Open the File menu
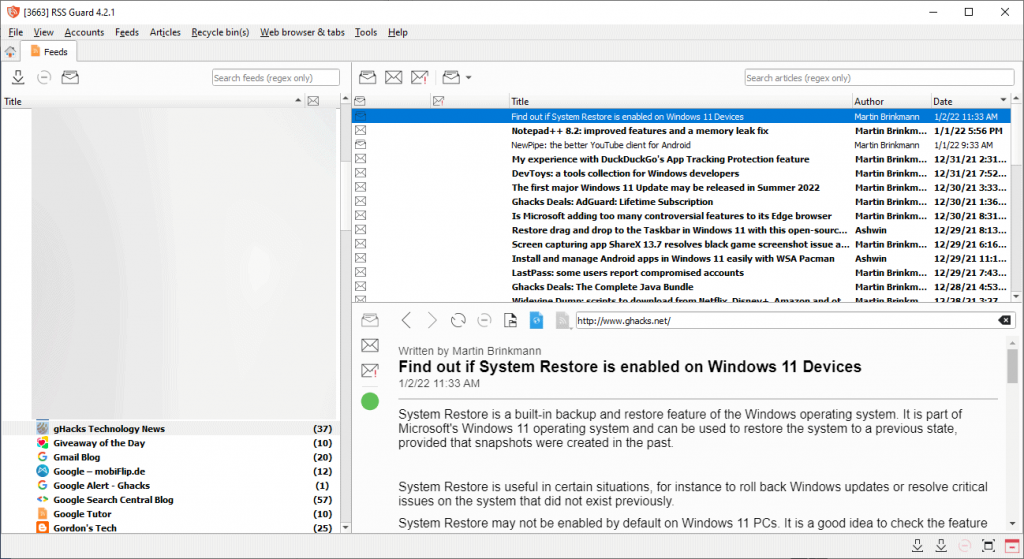Image resolution: width=1024 pixels, height=559 pixels. pyautogui.click(x=16, y=32)
